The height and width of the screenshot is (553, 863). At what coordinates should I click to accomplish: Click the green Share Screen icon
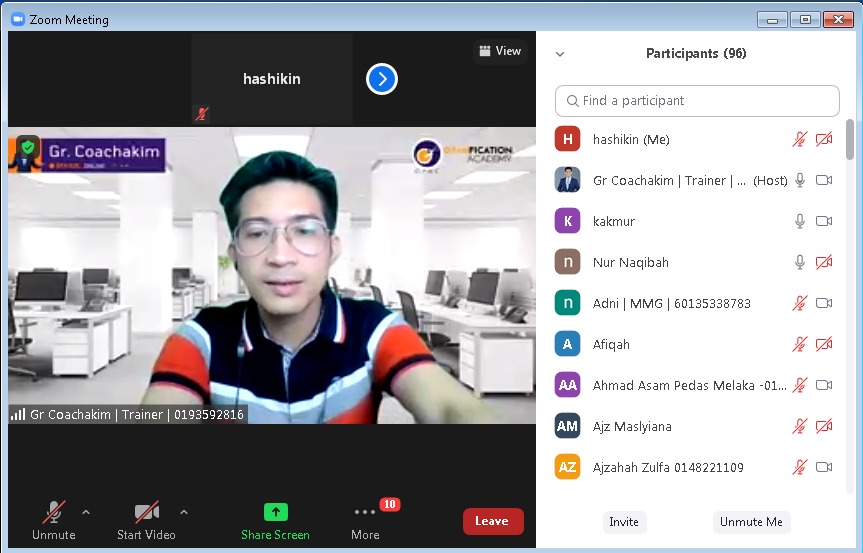coord(276,512)
